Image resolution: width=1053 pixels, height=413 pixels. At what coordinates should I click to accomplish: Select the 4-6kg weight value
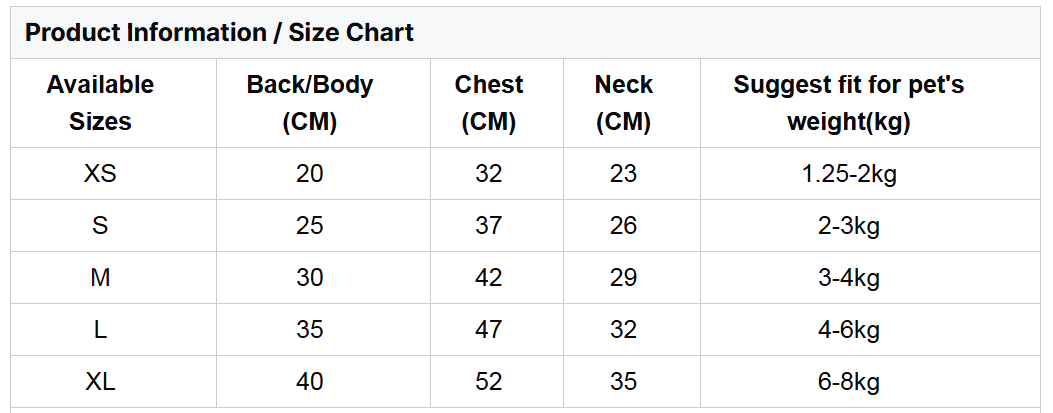point(849,330)
